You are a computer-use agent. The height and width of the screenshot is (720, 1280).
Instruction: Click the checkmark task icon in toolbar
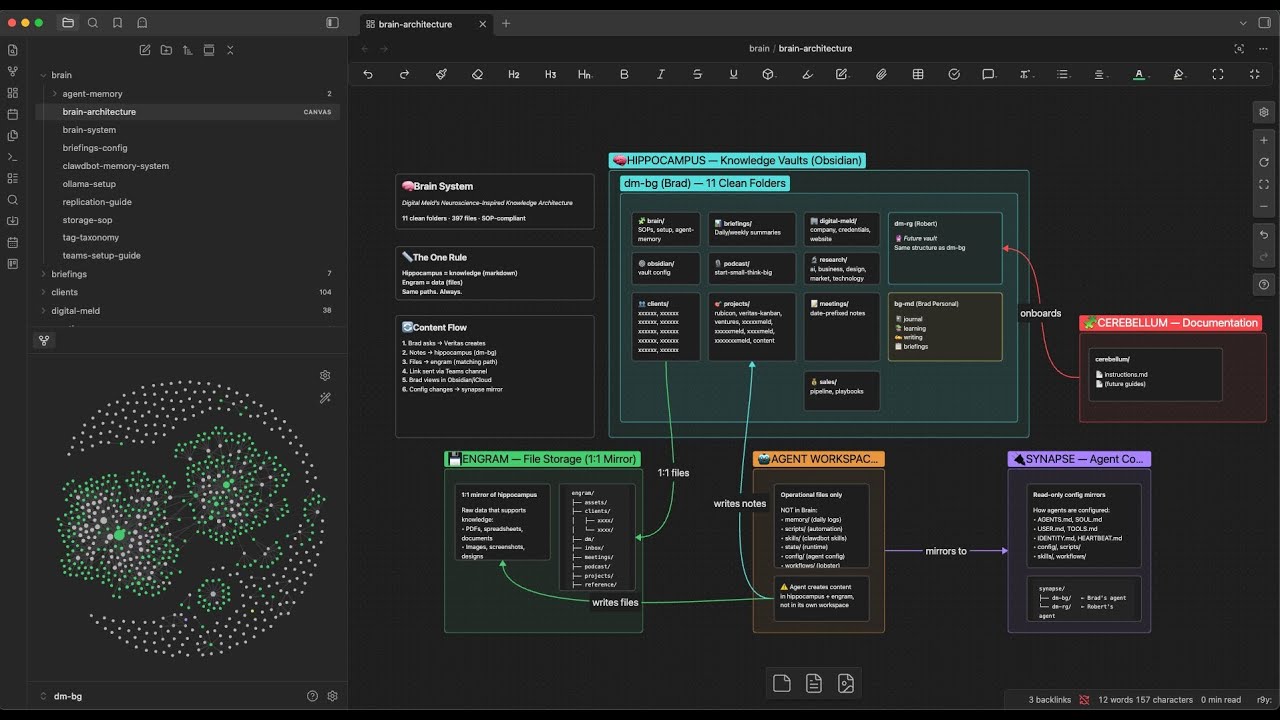point(954,74)
